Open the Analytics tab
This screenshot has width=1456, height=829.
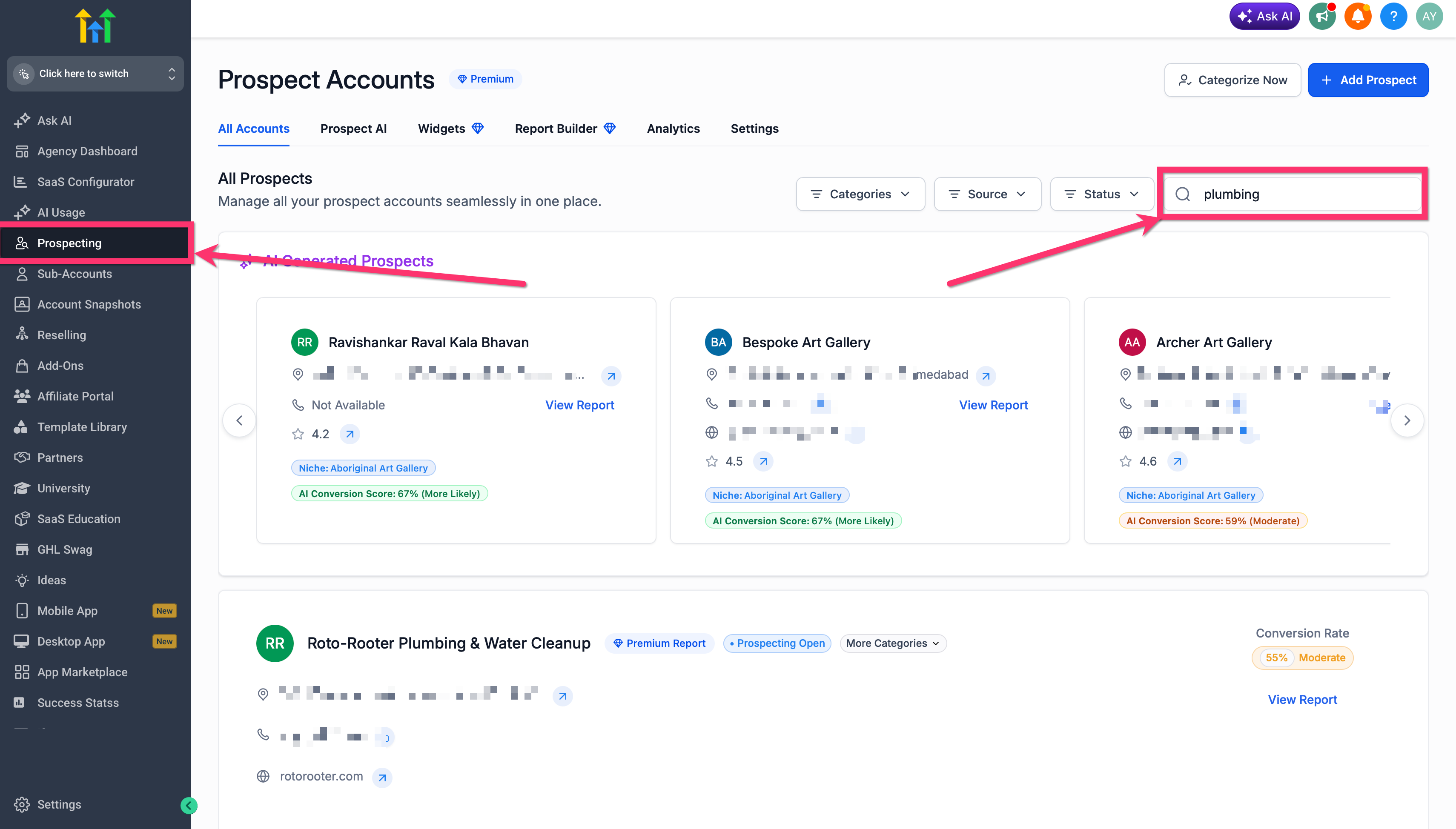click(x=673, y=129)
